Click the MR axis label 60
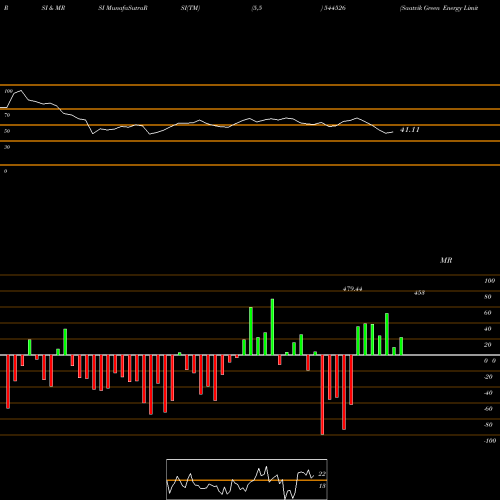The height and width of the screenshot is (500, 500). click(488, 313)
